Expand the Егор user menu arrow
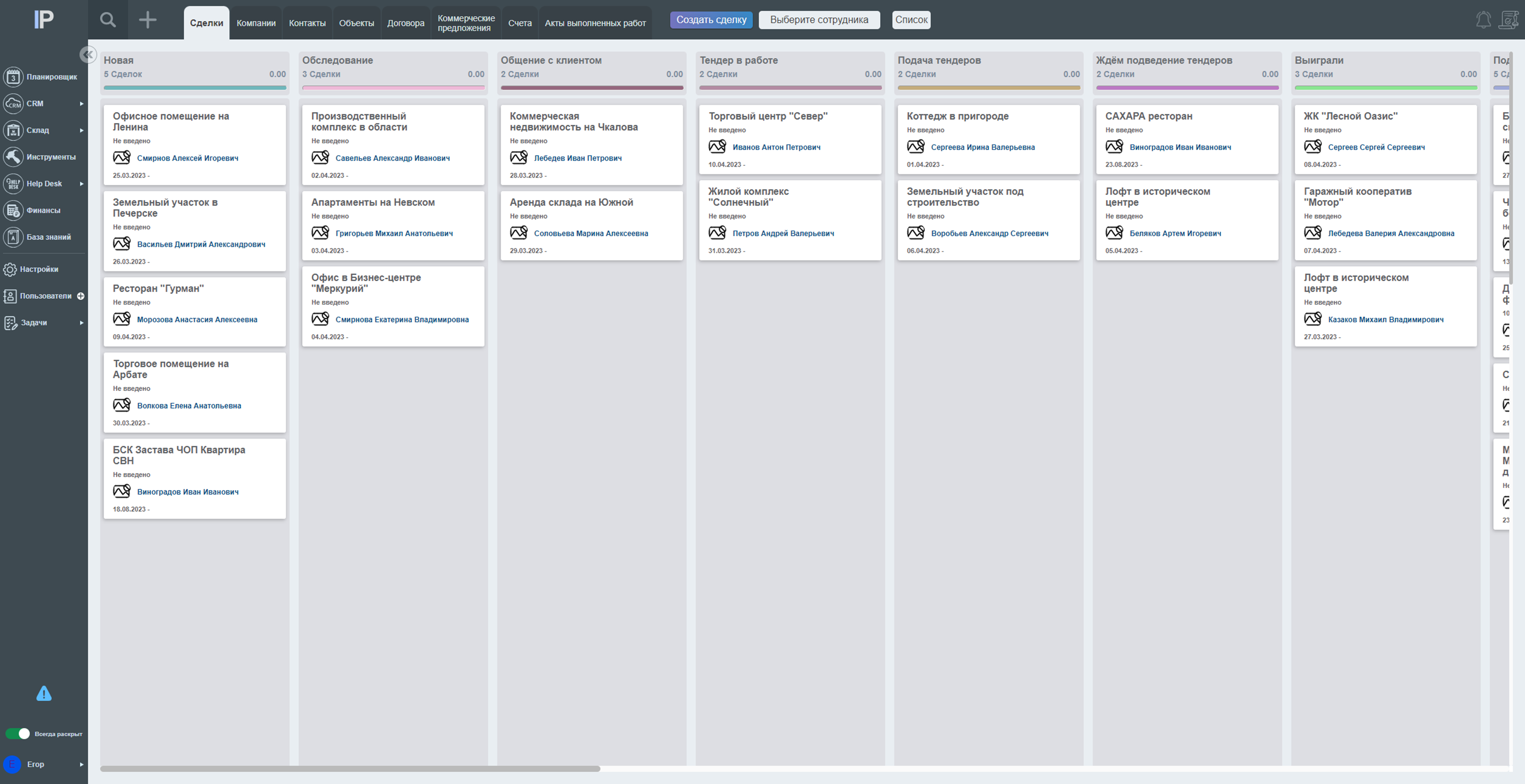 [82, 764]
